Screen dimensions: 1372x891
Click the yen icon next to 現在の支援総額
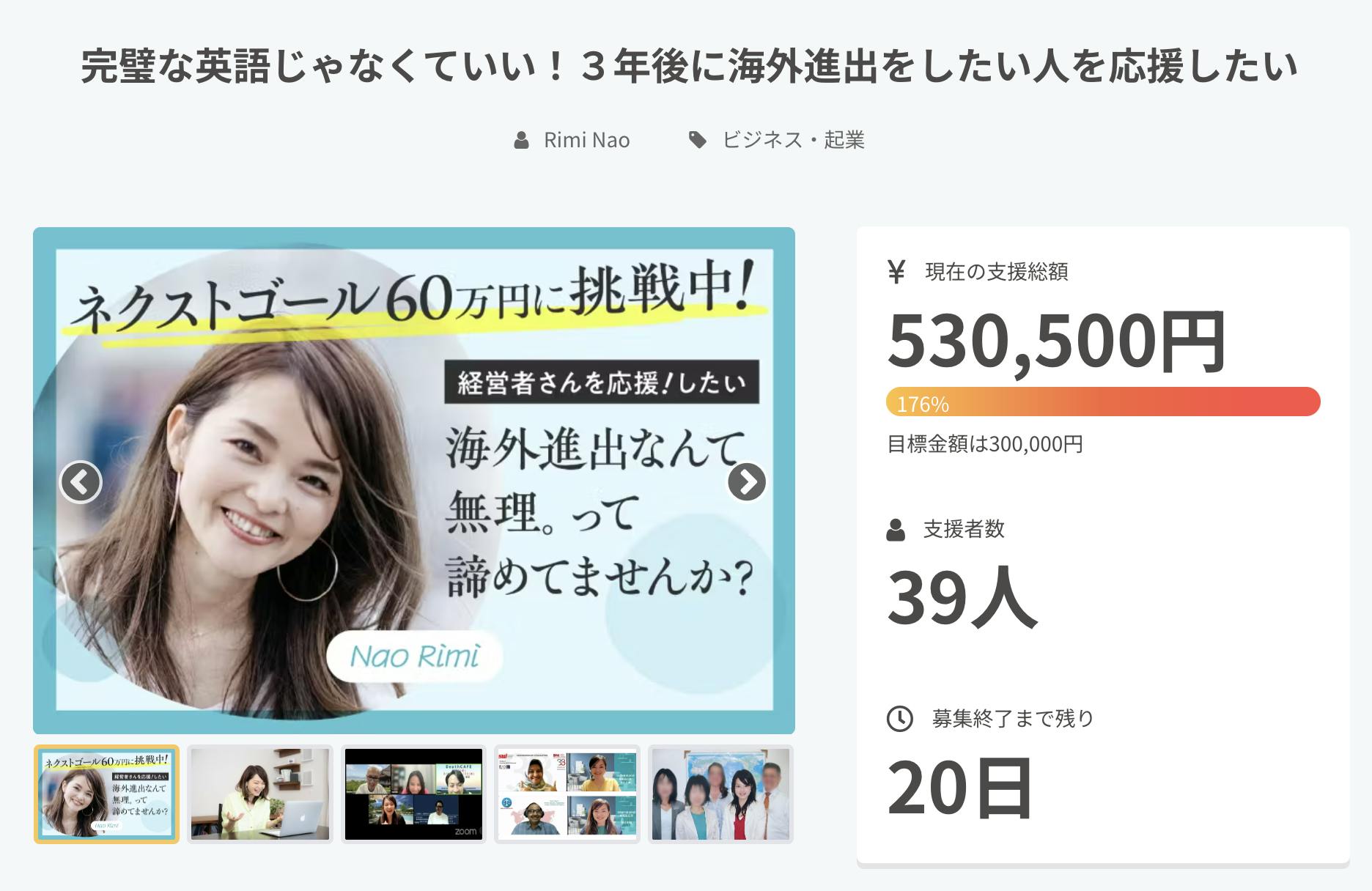(896, 272)
